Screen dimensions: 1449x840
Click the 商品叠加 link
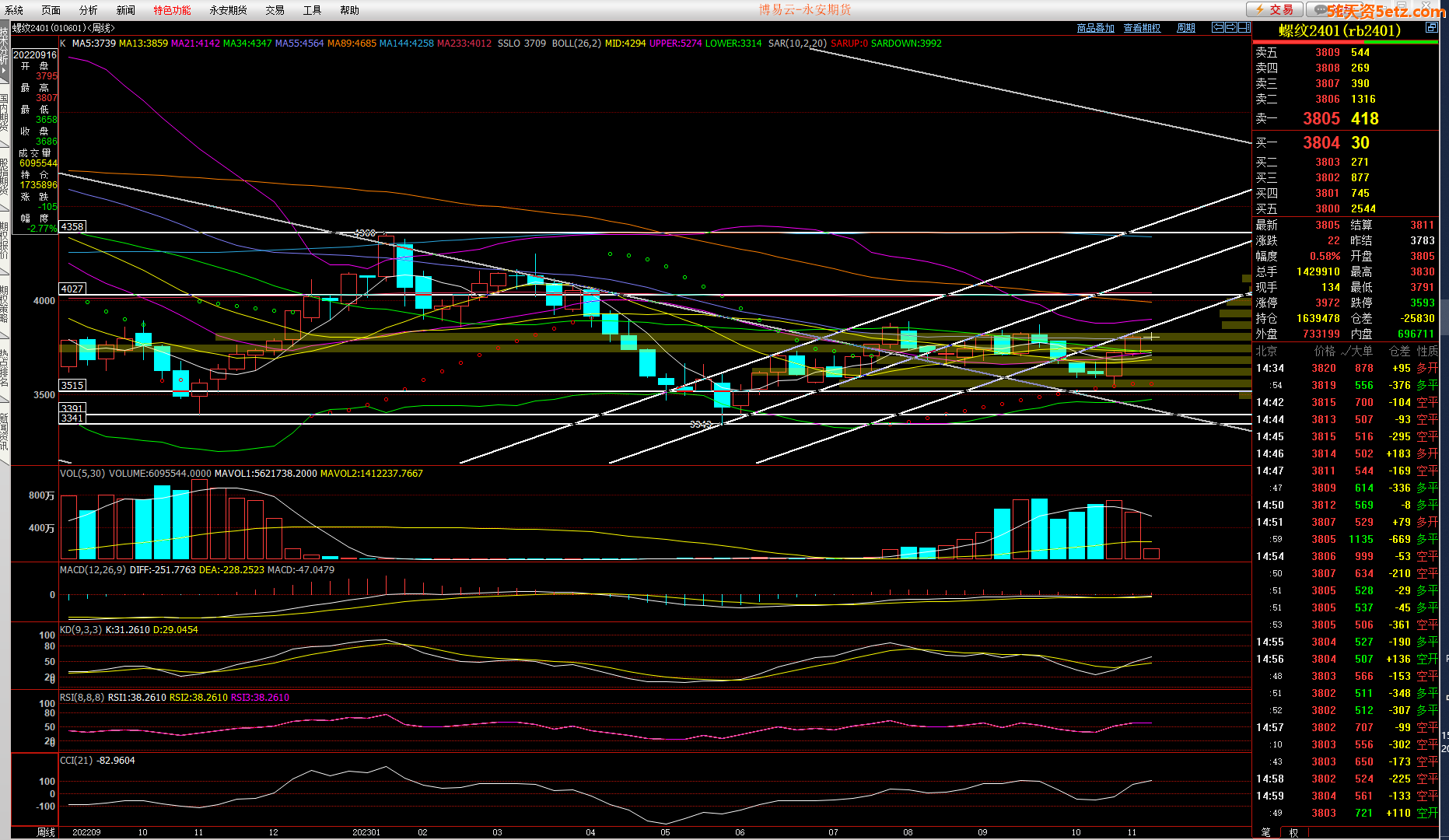click(1095, 28)
